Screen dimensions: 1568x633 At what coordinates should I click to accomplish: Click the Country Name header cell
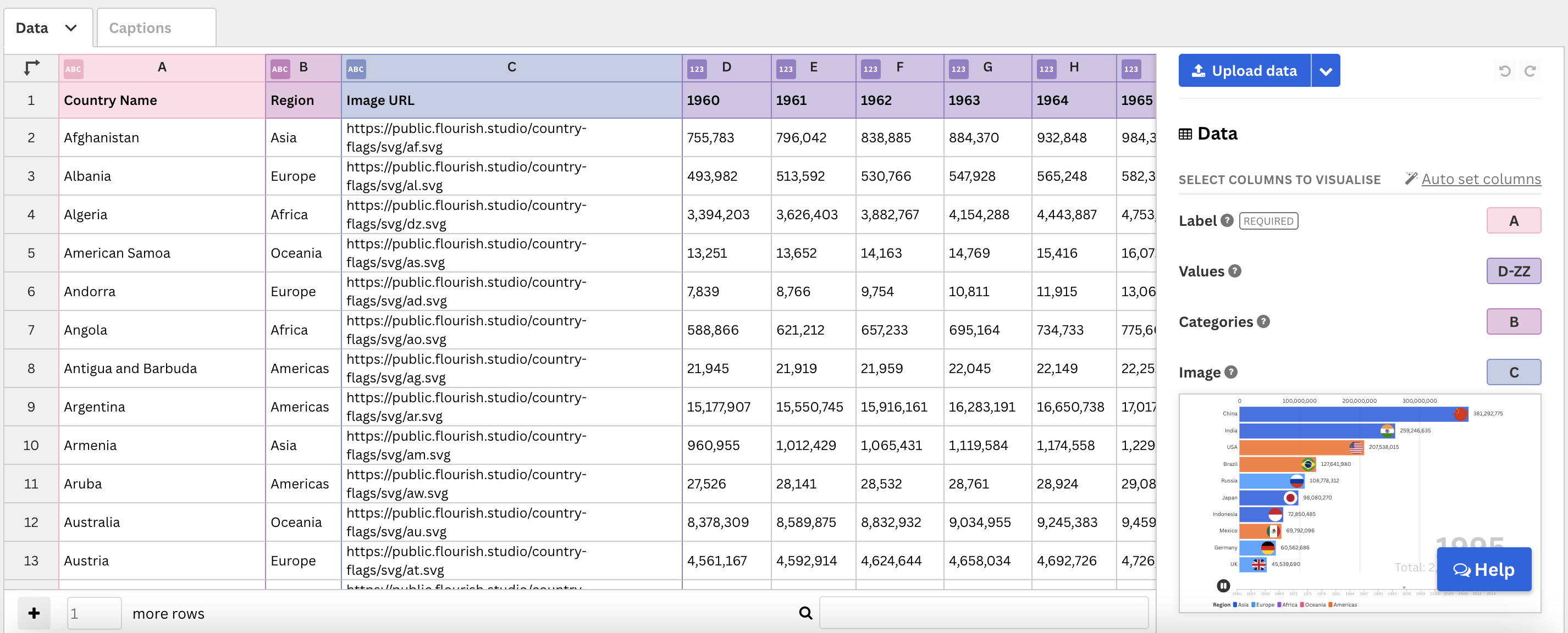pos(162,101)
